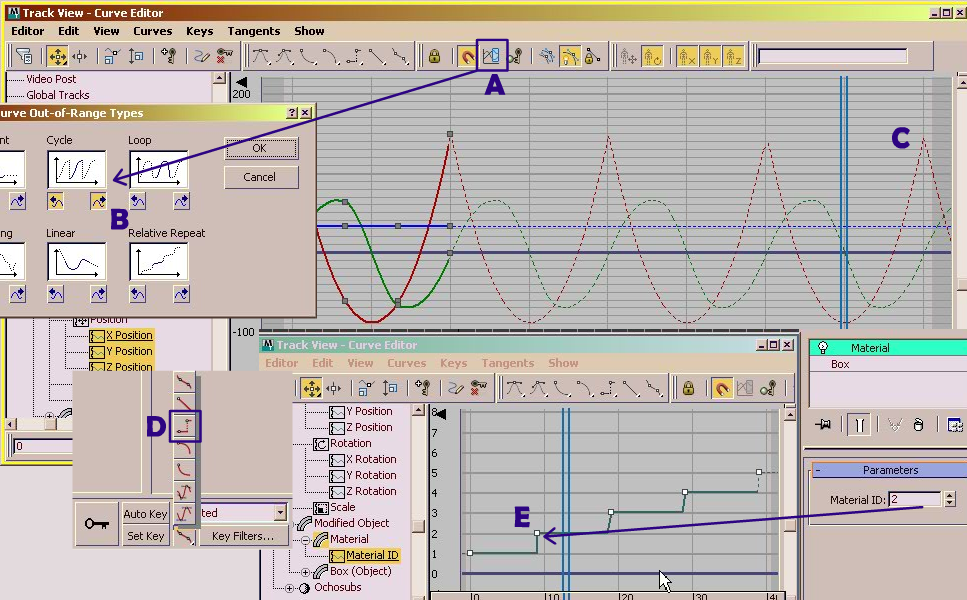Click the Reduce Keys icon in main toolbar
The image size is (967, 600).
tap(224, 57)
